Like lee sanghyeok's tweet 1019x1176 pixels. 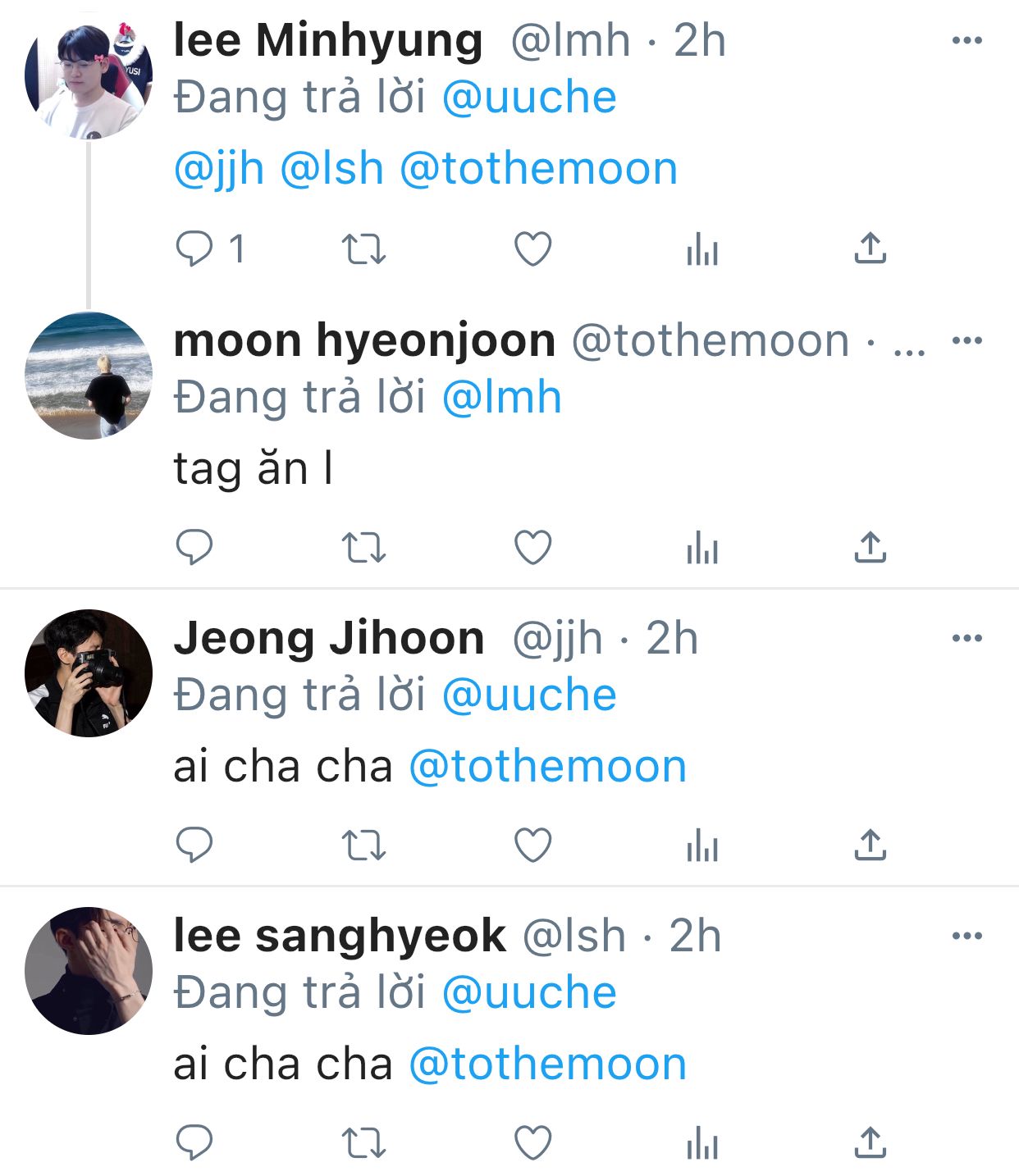(532, 1142)
